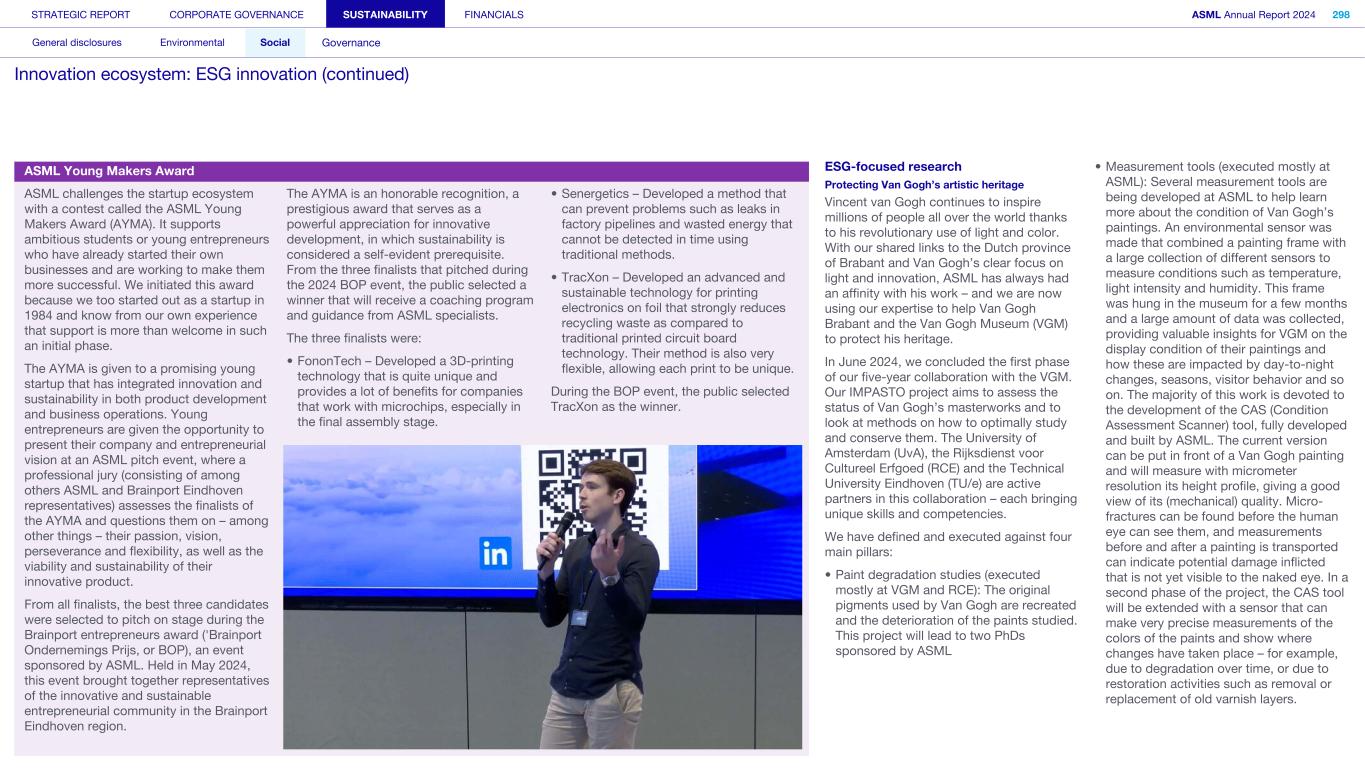
Task: Switch to the Corporate Governance tab
Action: click(x=237, y=14)
